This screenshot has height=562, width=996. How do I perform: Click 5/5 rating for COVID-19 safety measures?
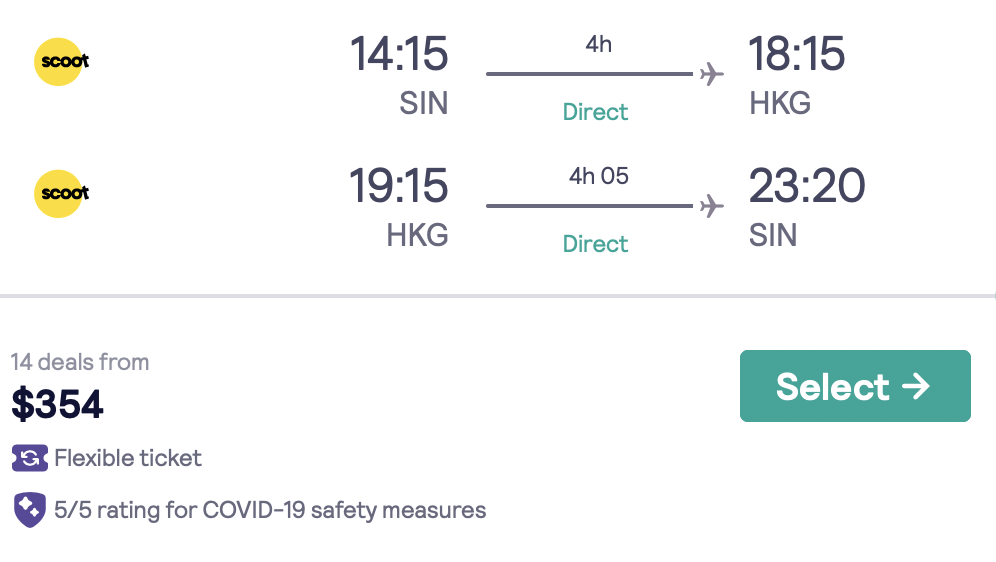(x=270, y=510)
